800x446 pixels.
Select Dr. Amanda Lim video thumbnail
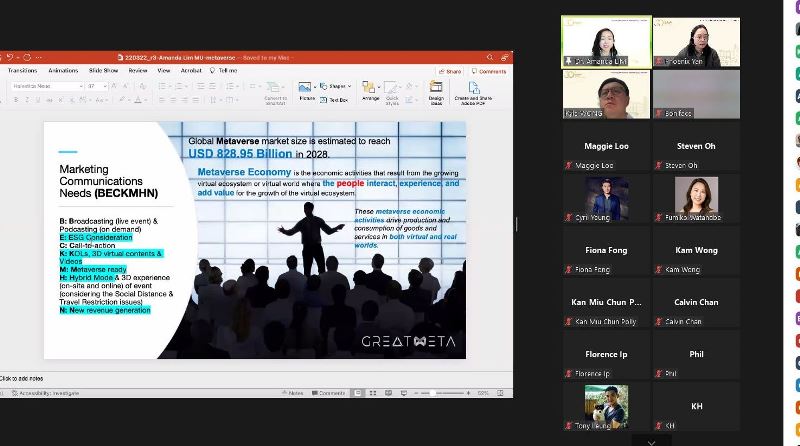tap(606, 42)
